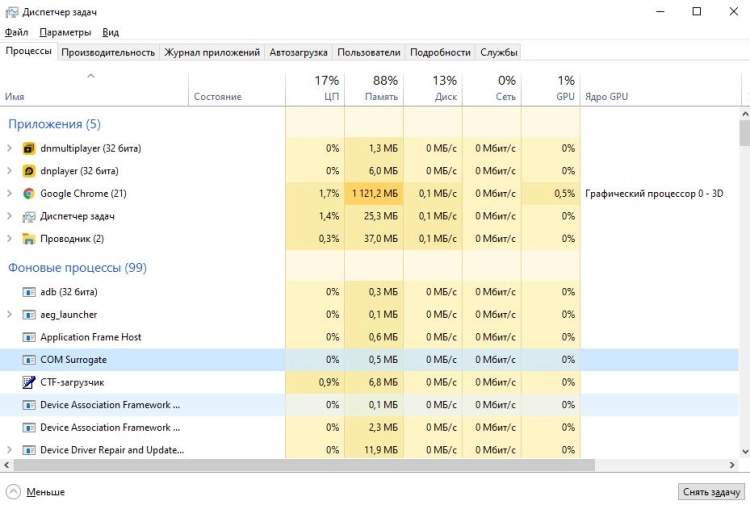The height and width of the screenshot is (509, 750).
Task: Sort processes by Память column header
Action: pyautogui.click(x=373, y=88)
